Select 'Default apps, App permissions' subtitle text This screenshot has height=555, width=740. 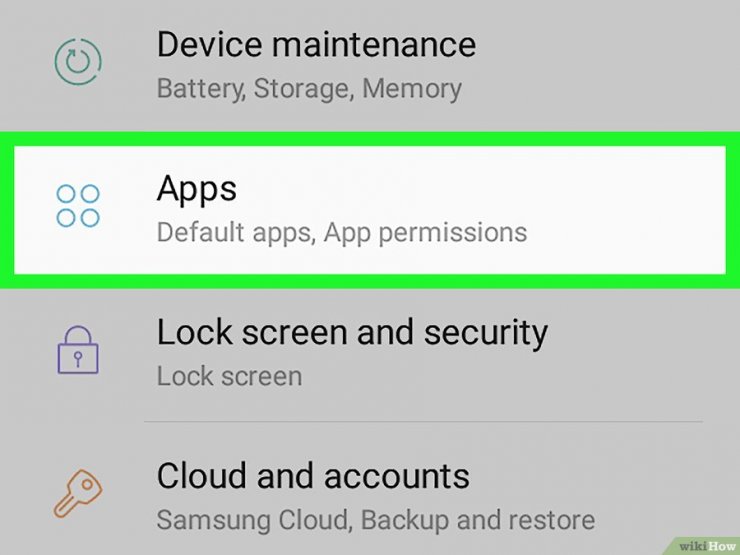(342, 233)
